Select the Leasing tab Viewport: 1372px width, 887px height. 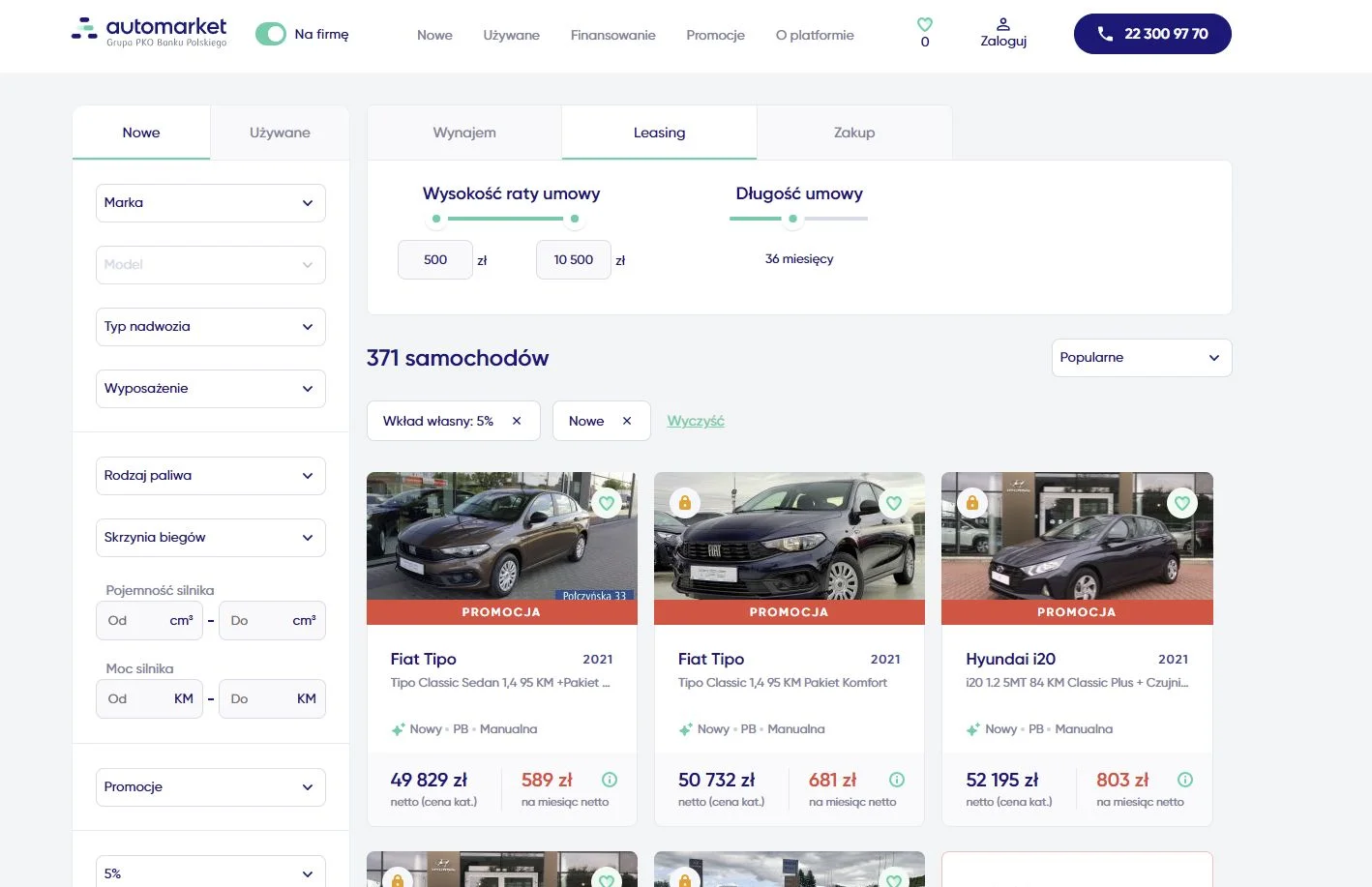pyautogui.click(x=659, y=133)
